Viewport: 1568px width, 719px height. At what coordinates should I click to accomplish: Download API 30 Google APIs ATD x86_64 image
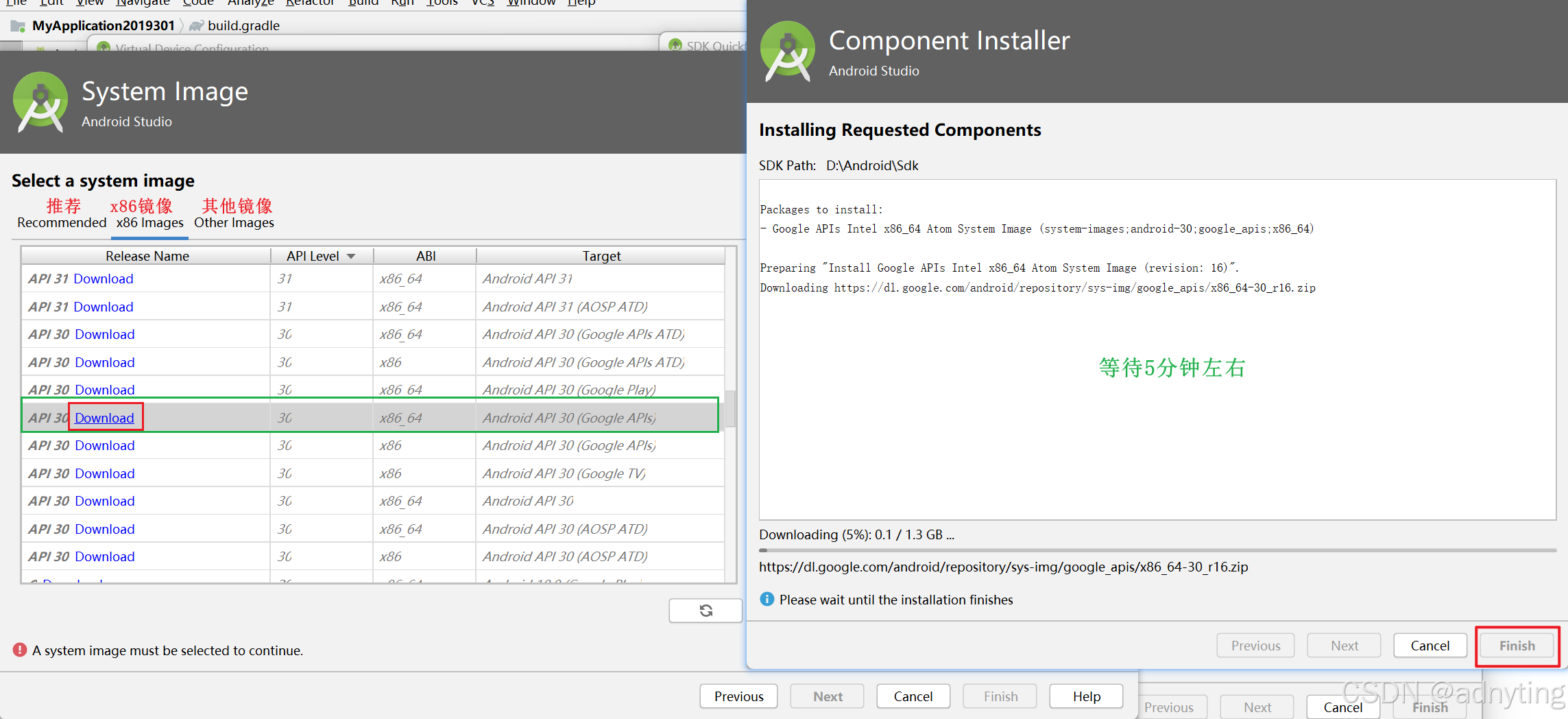click(105, 334)
